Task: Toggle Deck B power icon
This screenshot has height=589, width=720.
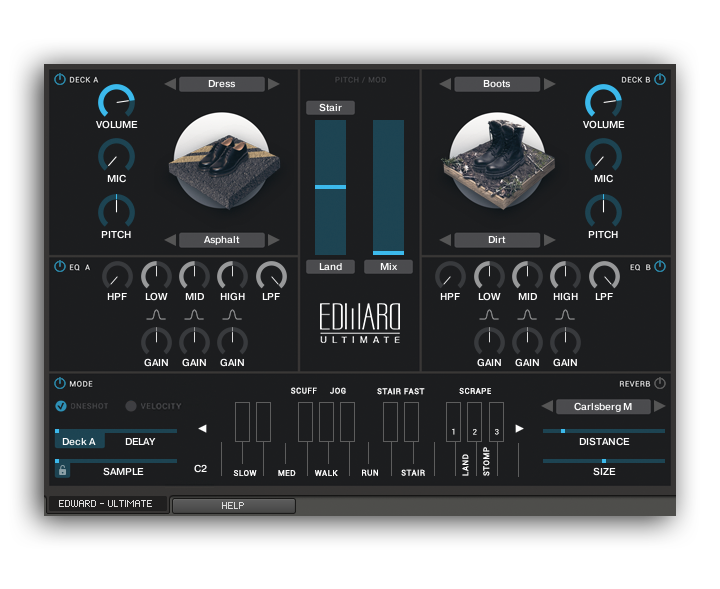Action: pos(660,80)
